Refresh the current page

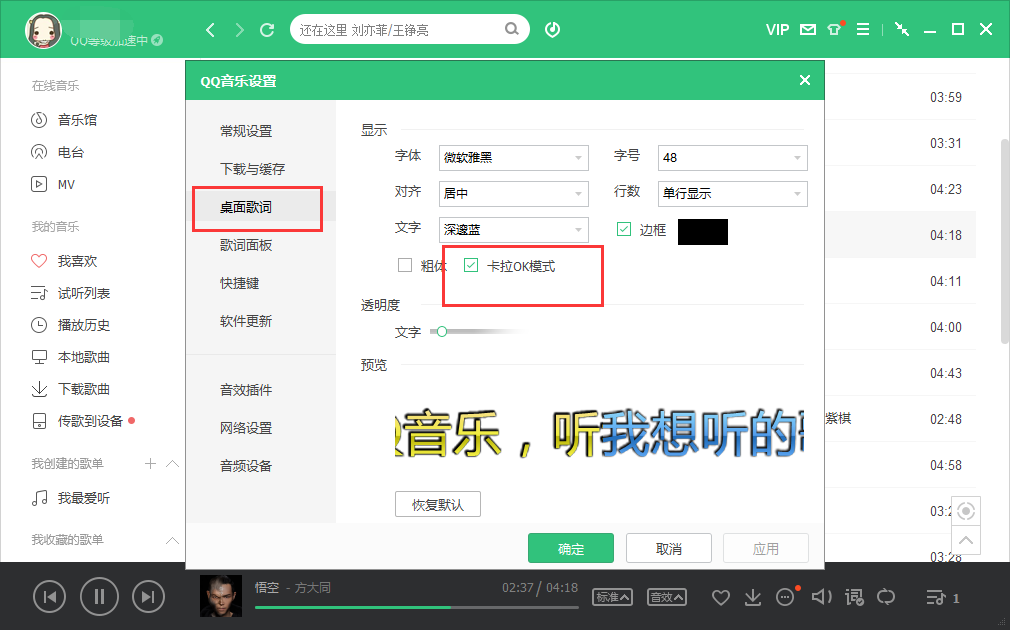[x=267, y=30]
